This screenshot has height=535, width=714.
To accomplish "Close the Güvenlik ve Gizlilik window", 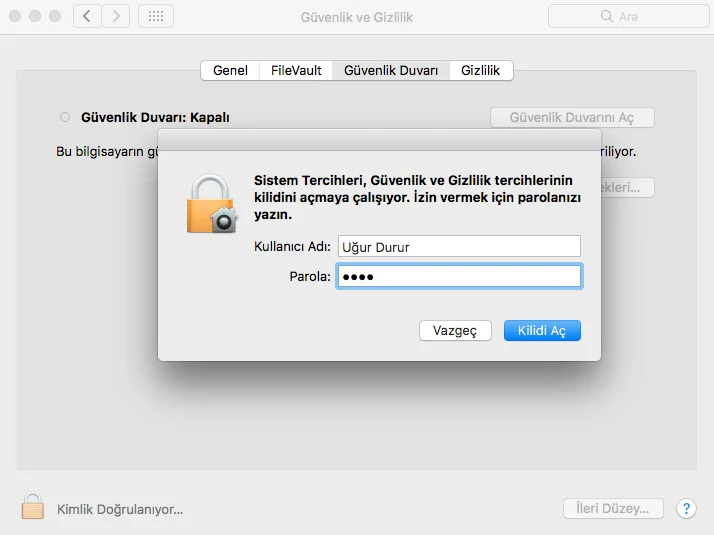I will (14, 17).
